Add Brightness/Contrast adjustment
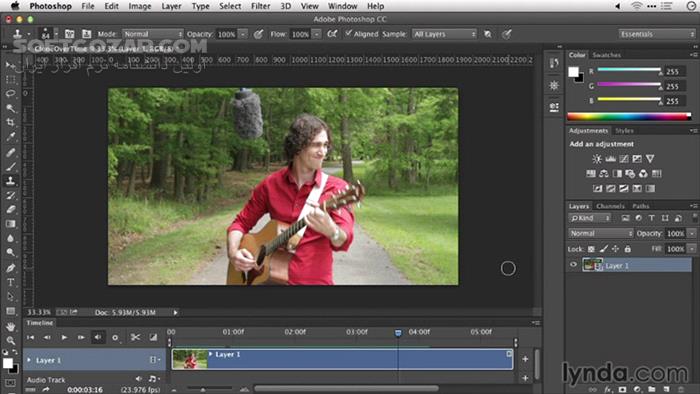Image resolution: width=700 pixels, height=394 pixels. [x=597, y=159]
